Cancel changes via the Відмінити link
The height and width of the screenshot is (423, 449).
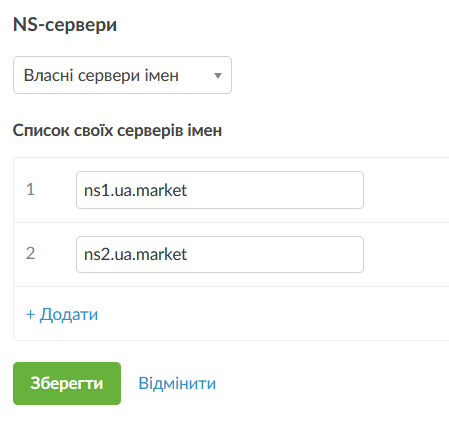pyautogui.click(x=177, y=383)
